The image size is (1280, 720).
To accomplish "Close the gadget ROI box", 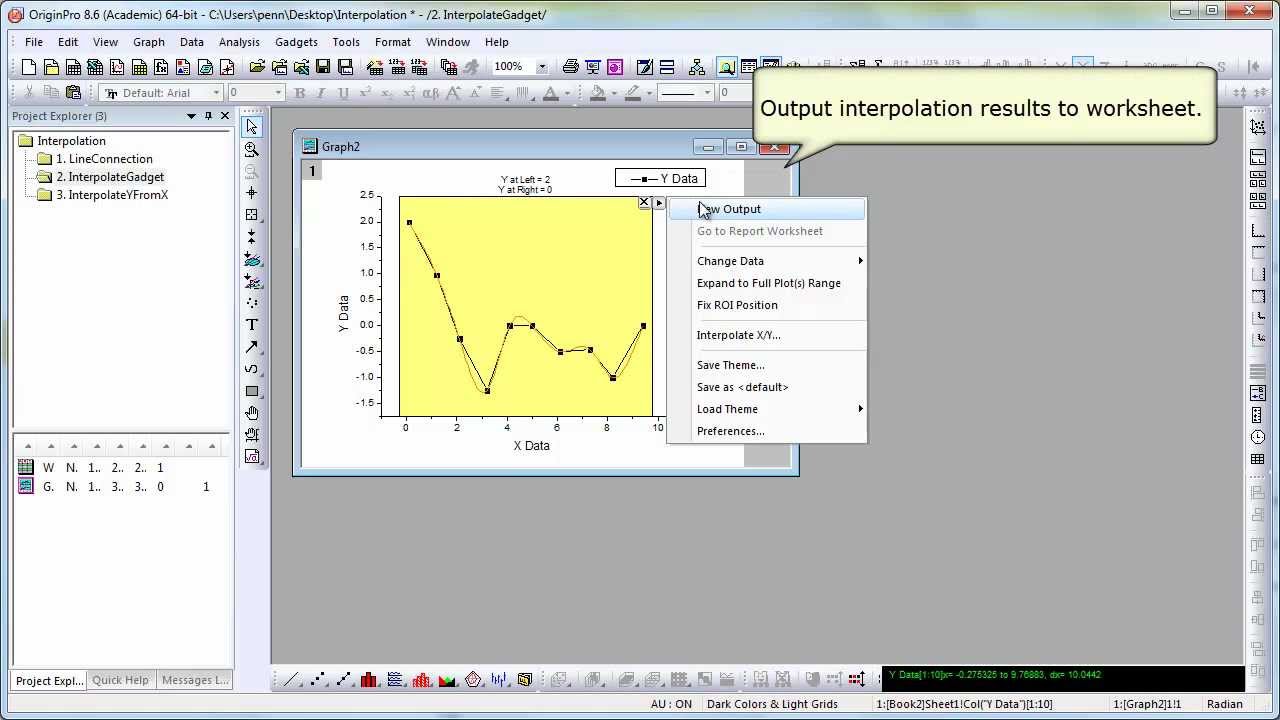I will coord(644,203).
